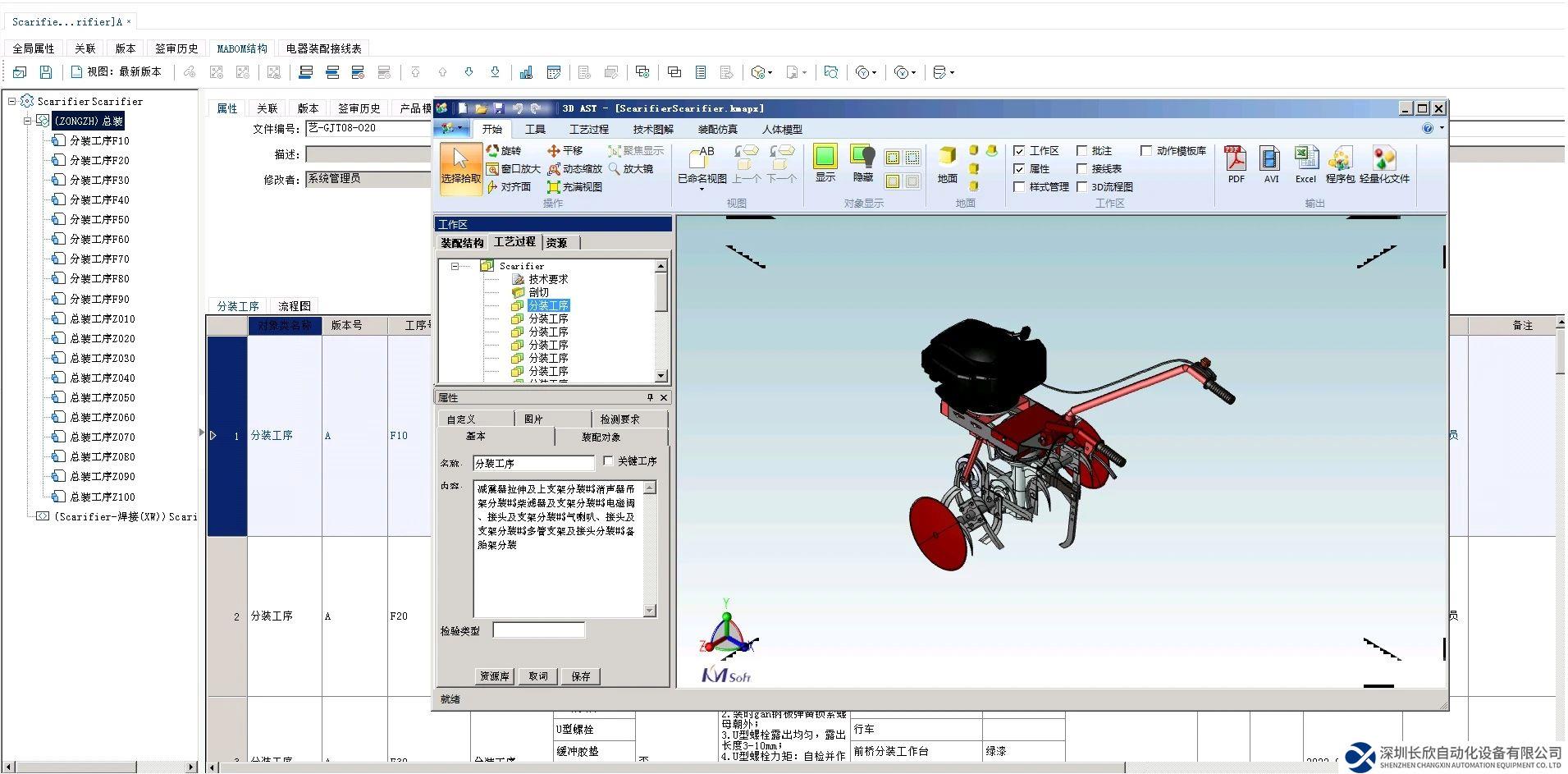Viewport: 1568px width, 774px height.
Task: Uncheck the 工作区 checkbox
Action: click(1019, 151)
